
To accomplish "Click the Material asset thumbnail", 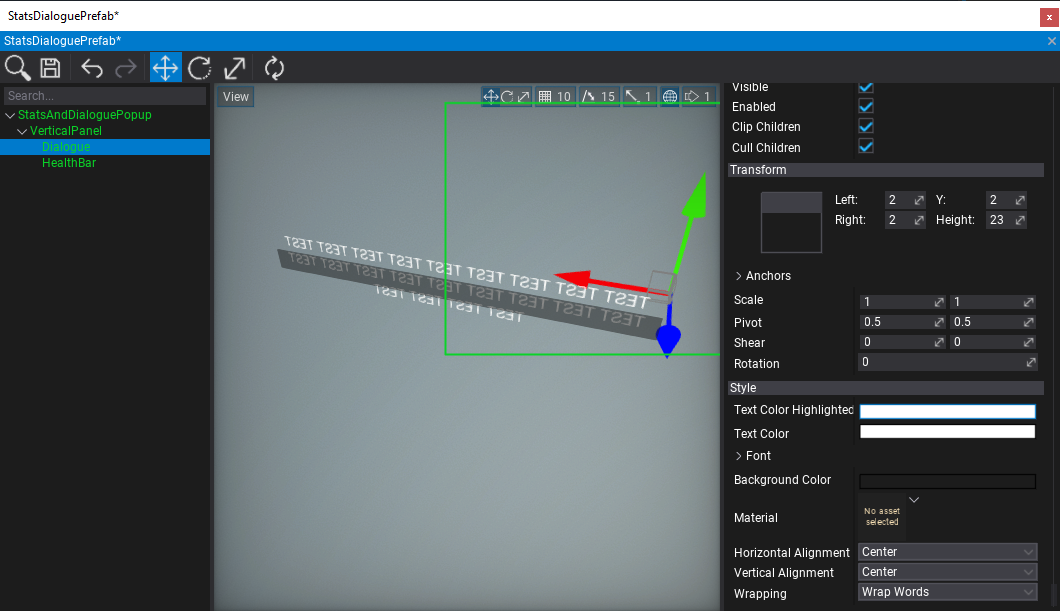I will [x=882, y=517].
